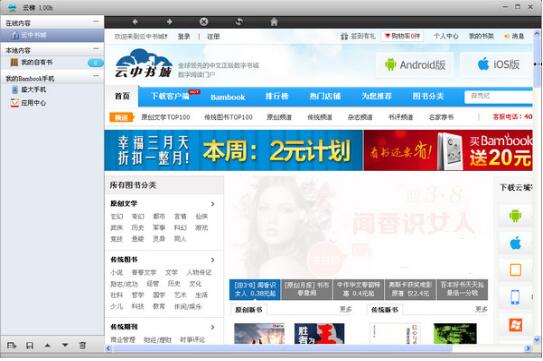Click the browser back arrow icon
Viewport: 543px width, 361px height.
(135, 22)
